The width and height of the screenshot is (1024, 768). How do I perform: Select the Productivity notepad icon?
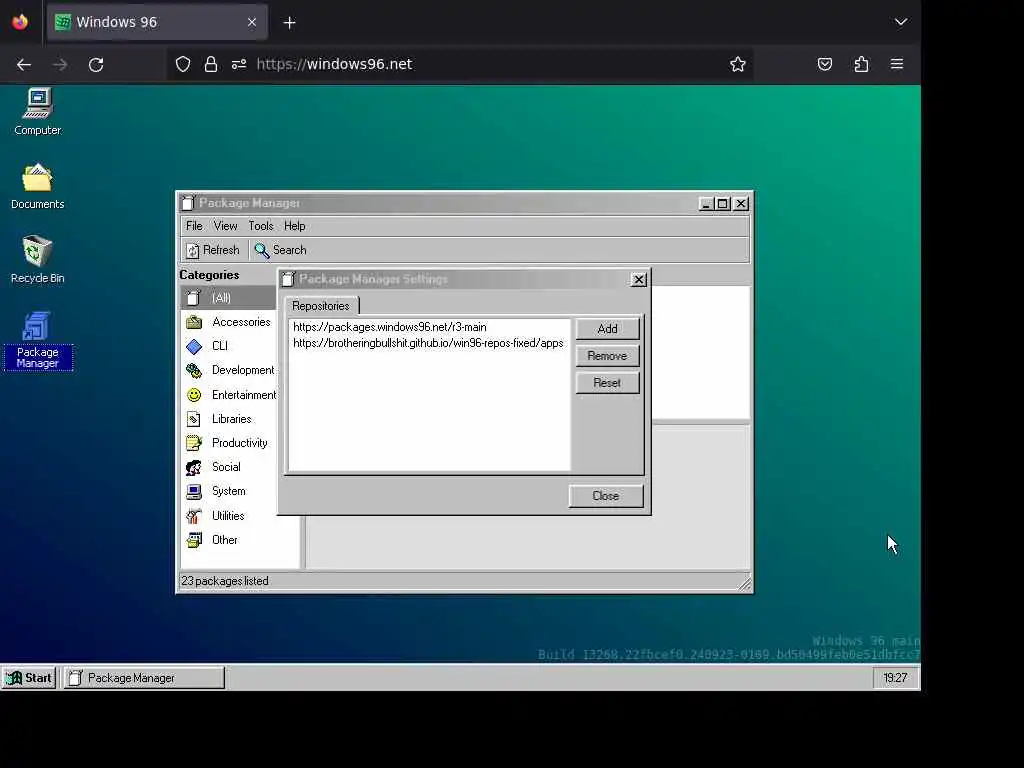tap(194, 443)
